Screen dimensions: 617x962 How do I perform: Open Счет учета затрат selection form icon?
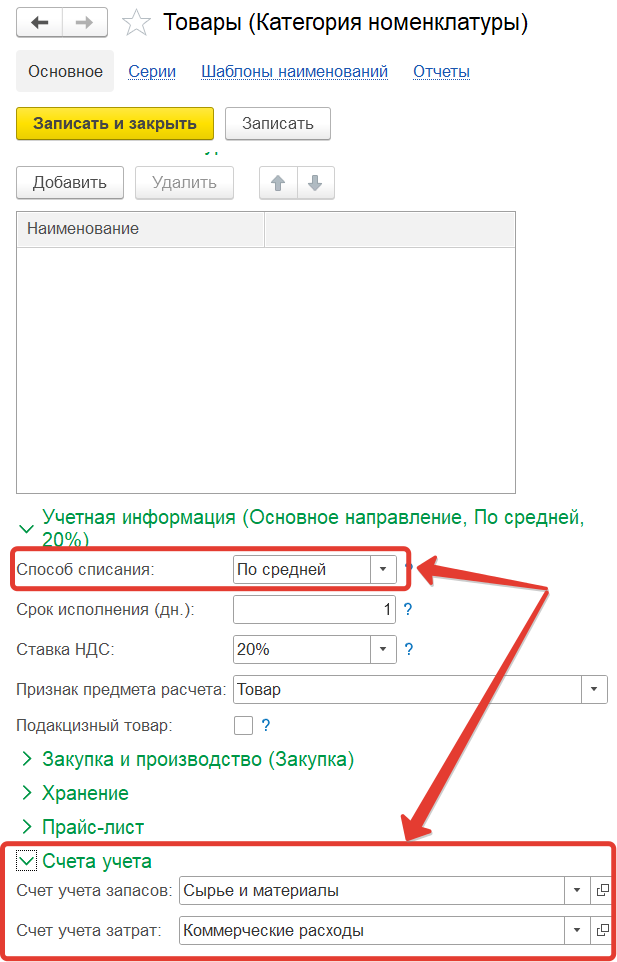pos(601,931)
